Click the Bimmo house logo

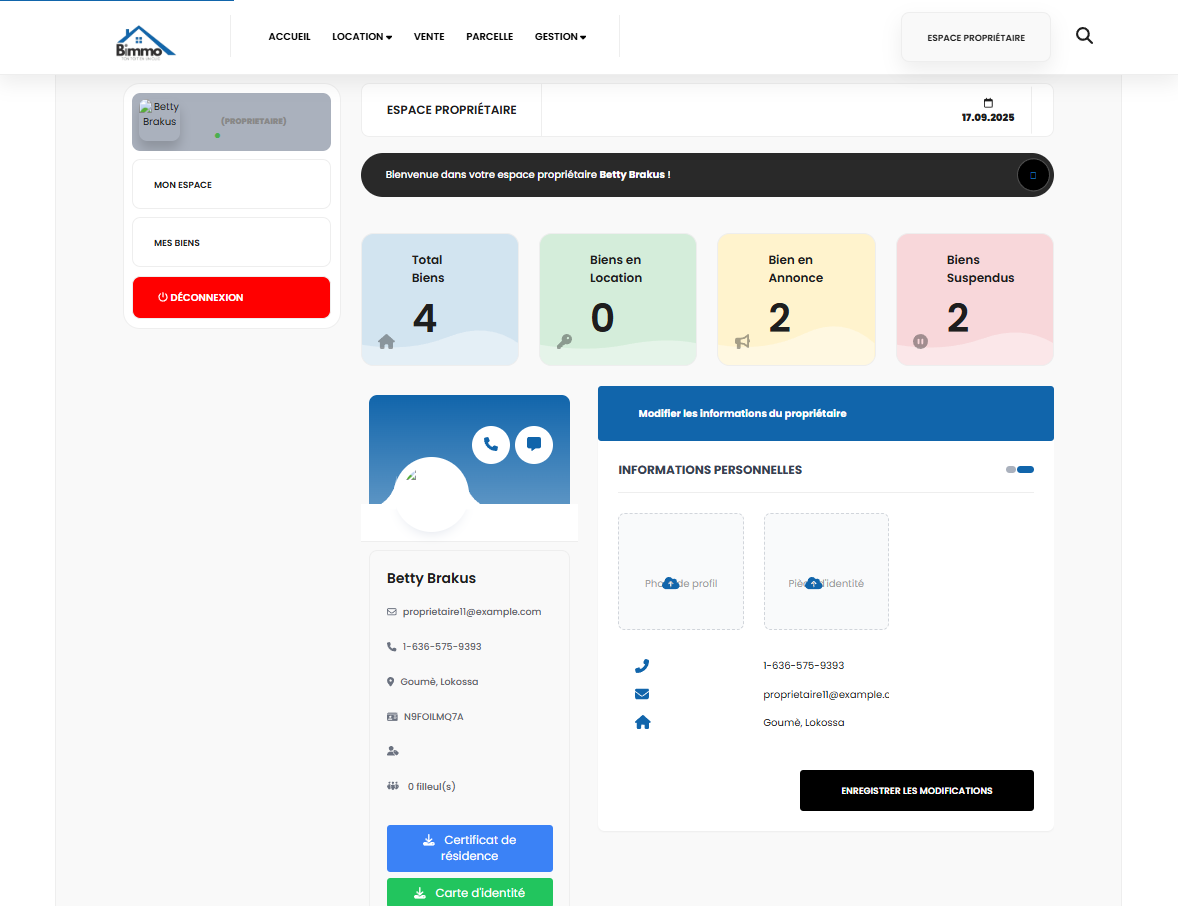tap(145, 42)
